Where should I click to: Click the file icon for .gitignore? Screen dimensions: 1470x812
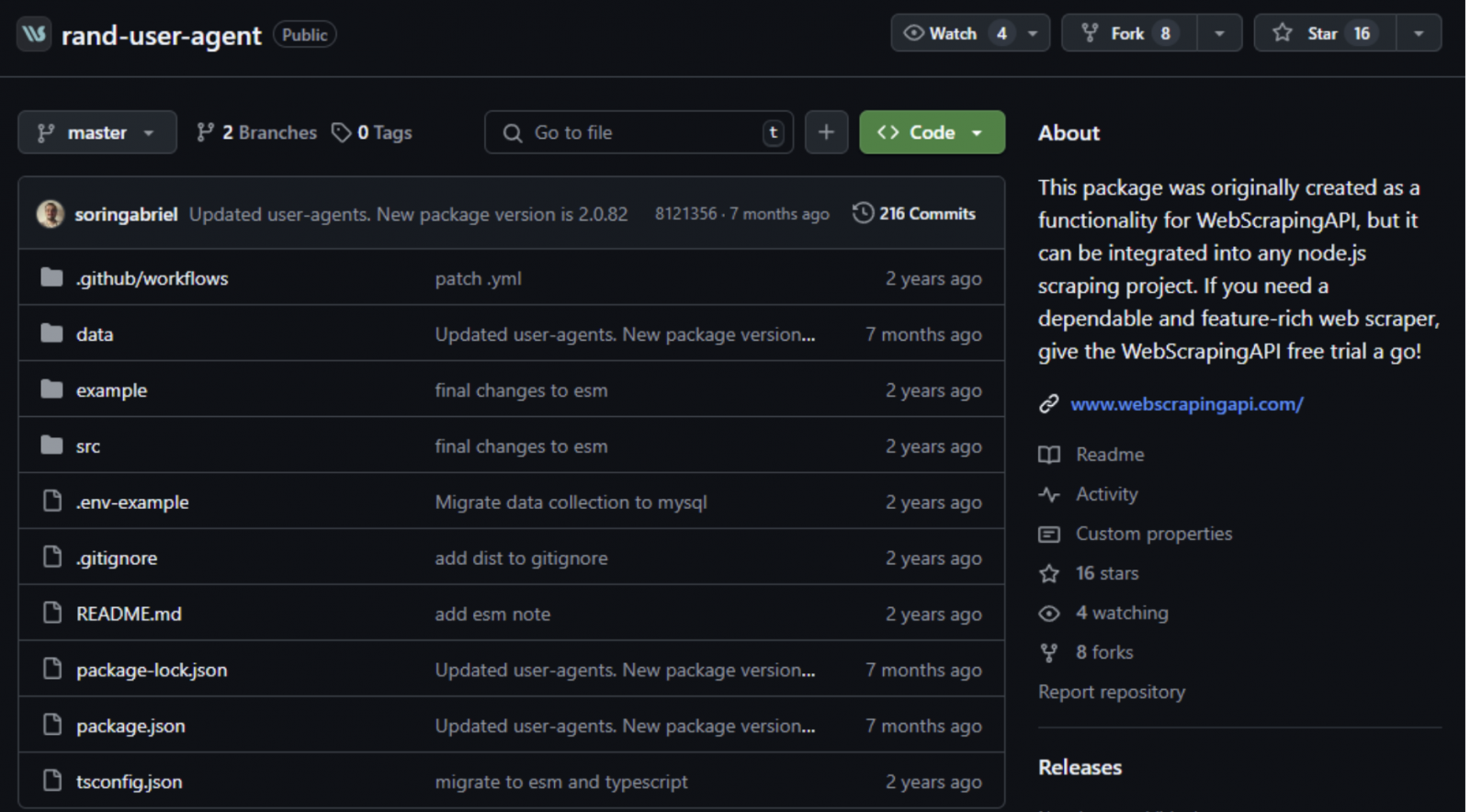tap(52, 557)
